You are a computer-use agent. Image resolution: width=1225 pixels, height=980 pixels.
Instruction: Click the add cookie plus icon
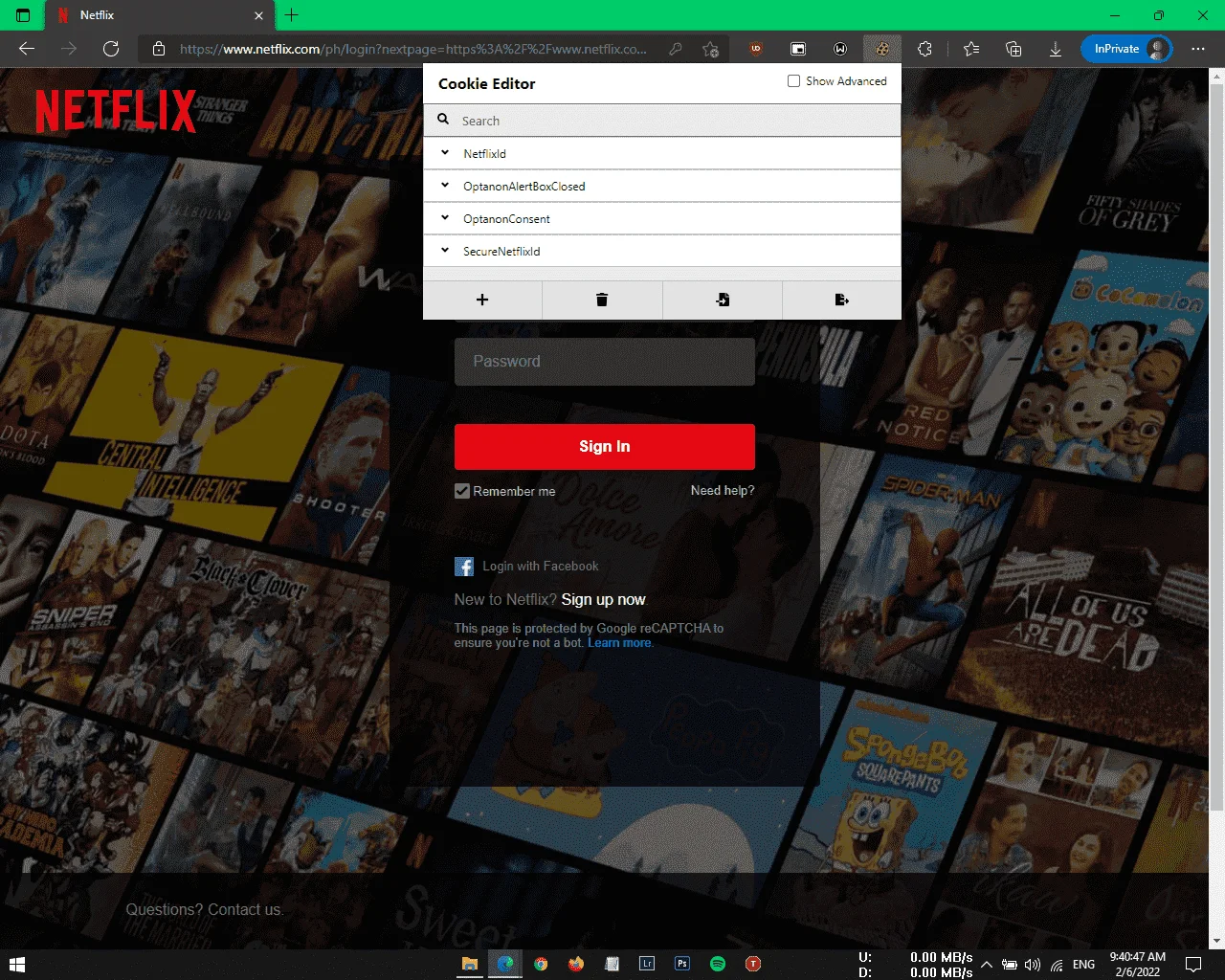click(482, 300)
